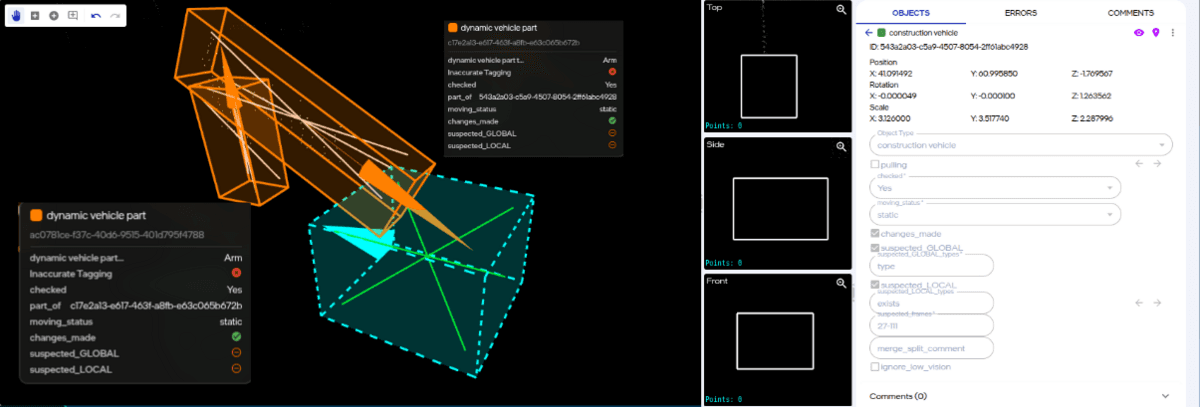
Task: Enable the ignore_low_vision checkbox
Action: coord(875,367)
